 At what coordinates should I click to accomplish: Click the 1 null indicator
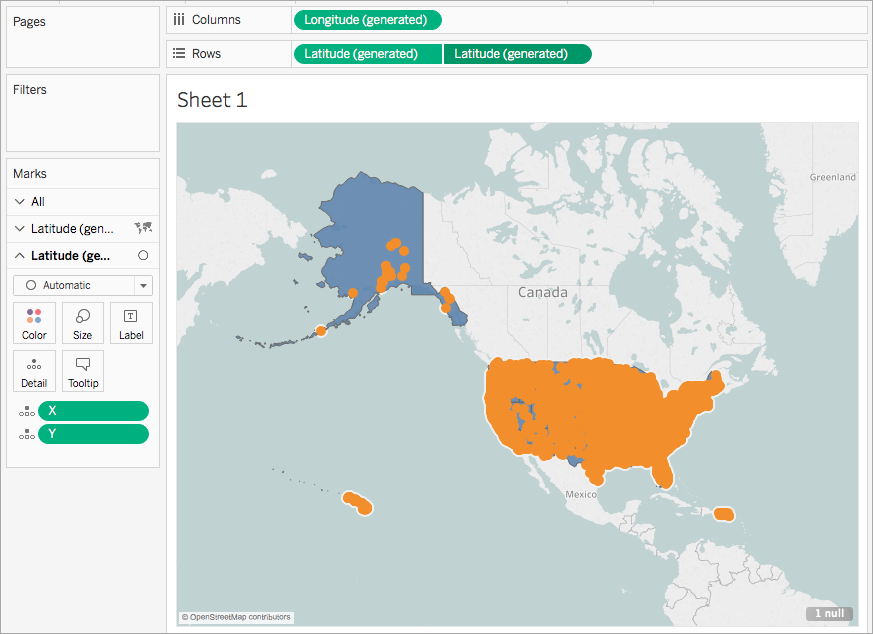pyautogui.click(x=829, y=613)
